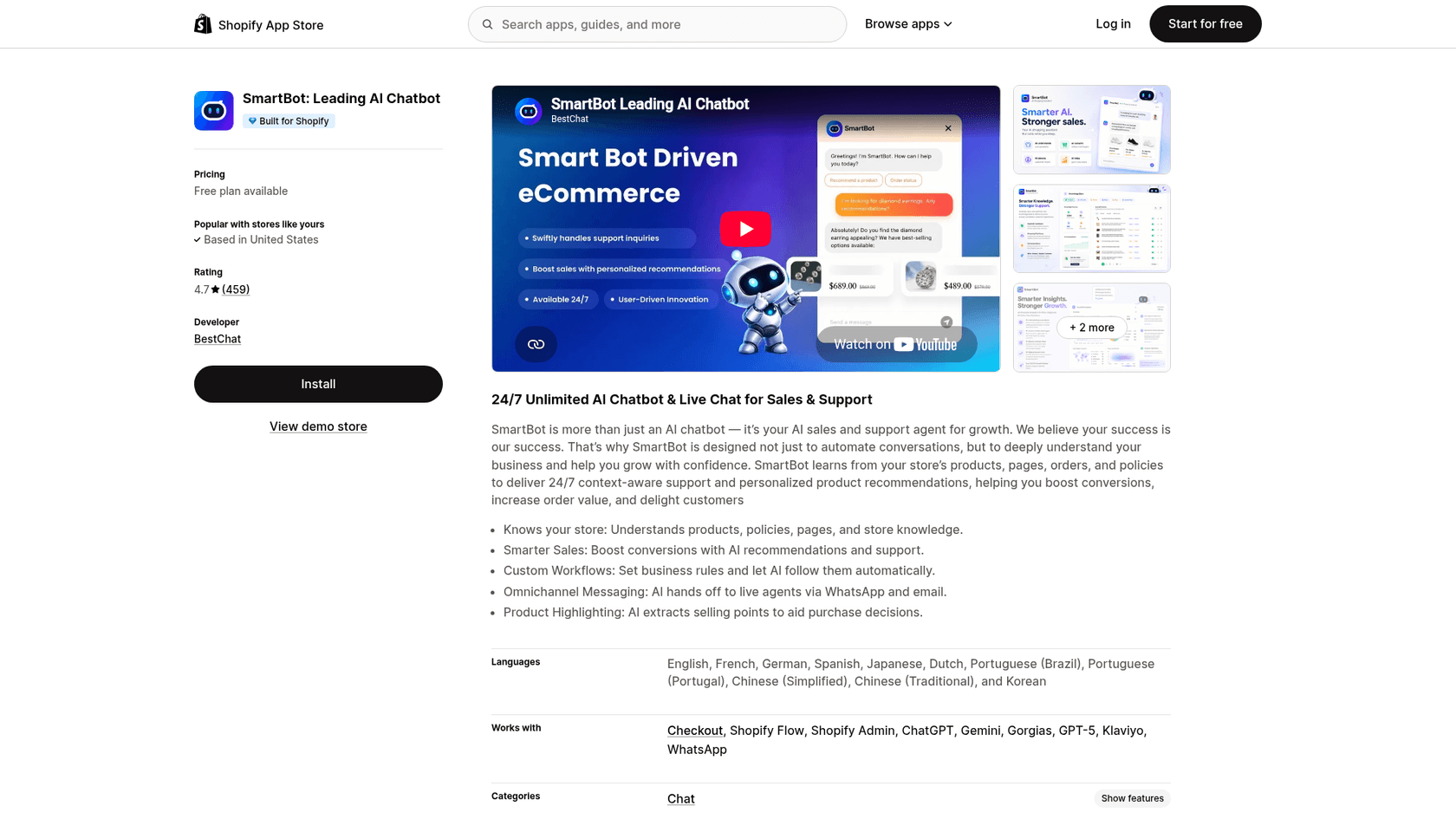Click the search magnifier icon
1456x819 pixels.
pyautogui.click(x=488, y=24)
